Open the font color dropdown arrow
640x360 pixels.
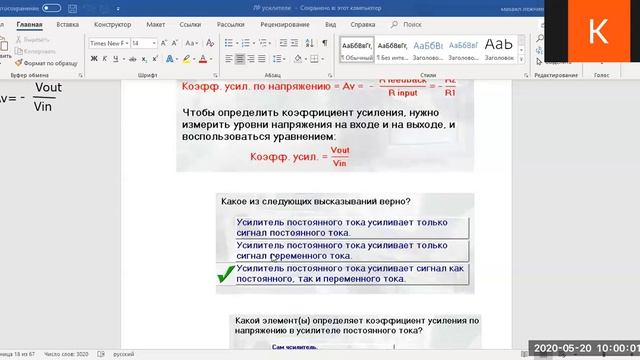[211, 60]
